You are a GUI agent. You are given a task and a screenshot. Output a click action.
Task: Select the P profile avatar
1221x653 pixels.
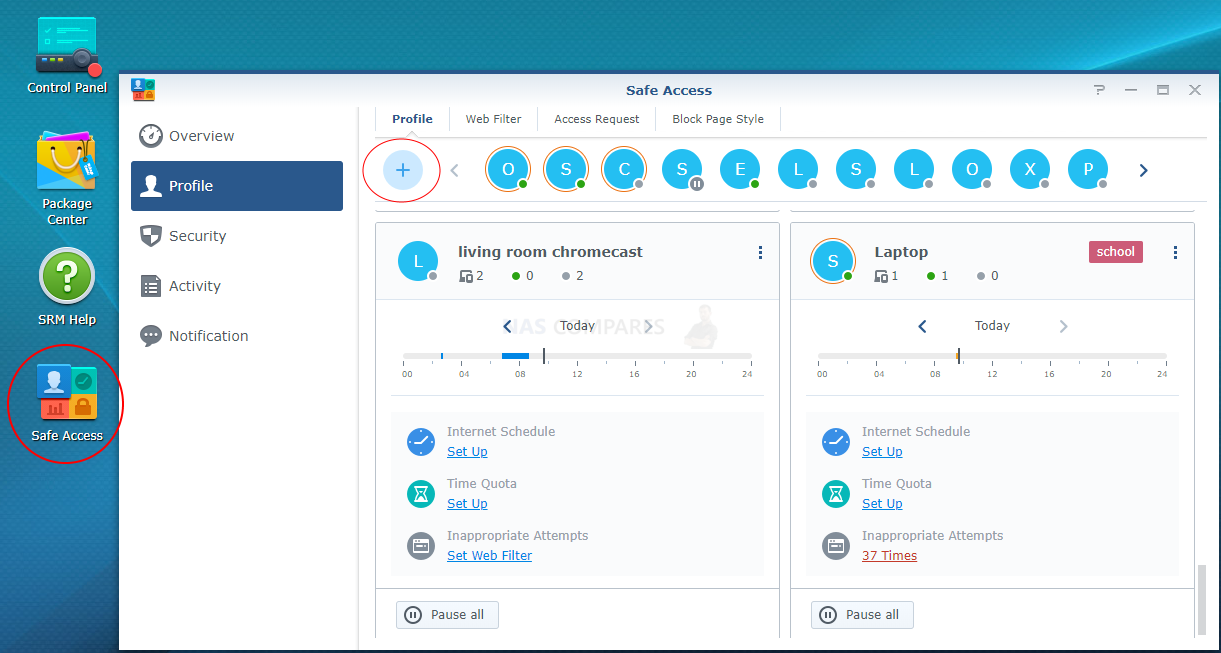coord(1088,170)
